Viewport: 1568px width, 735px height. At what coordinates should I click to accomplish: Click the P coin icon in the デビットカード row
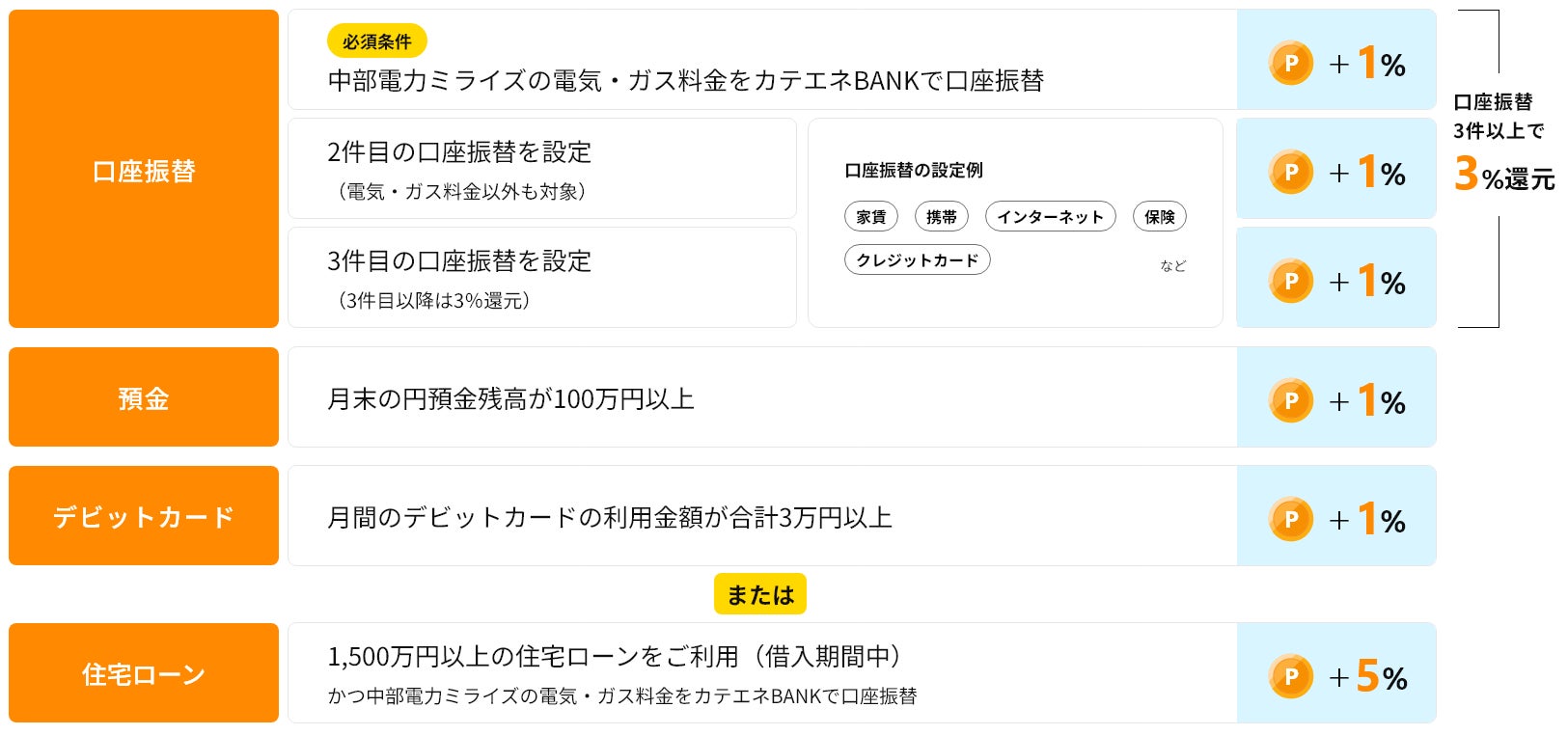[1290, 519]
